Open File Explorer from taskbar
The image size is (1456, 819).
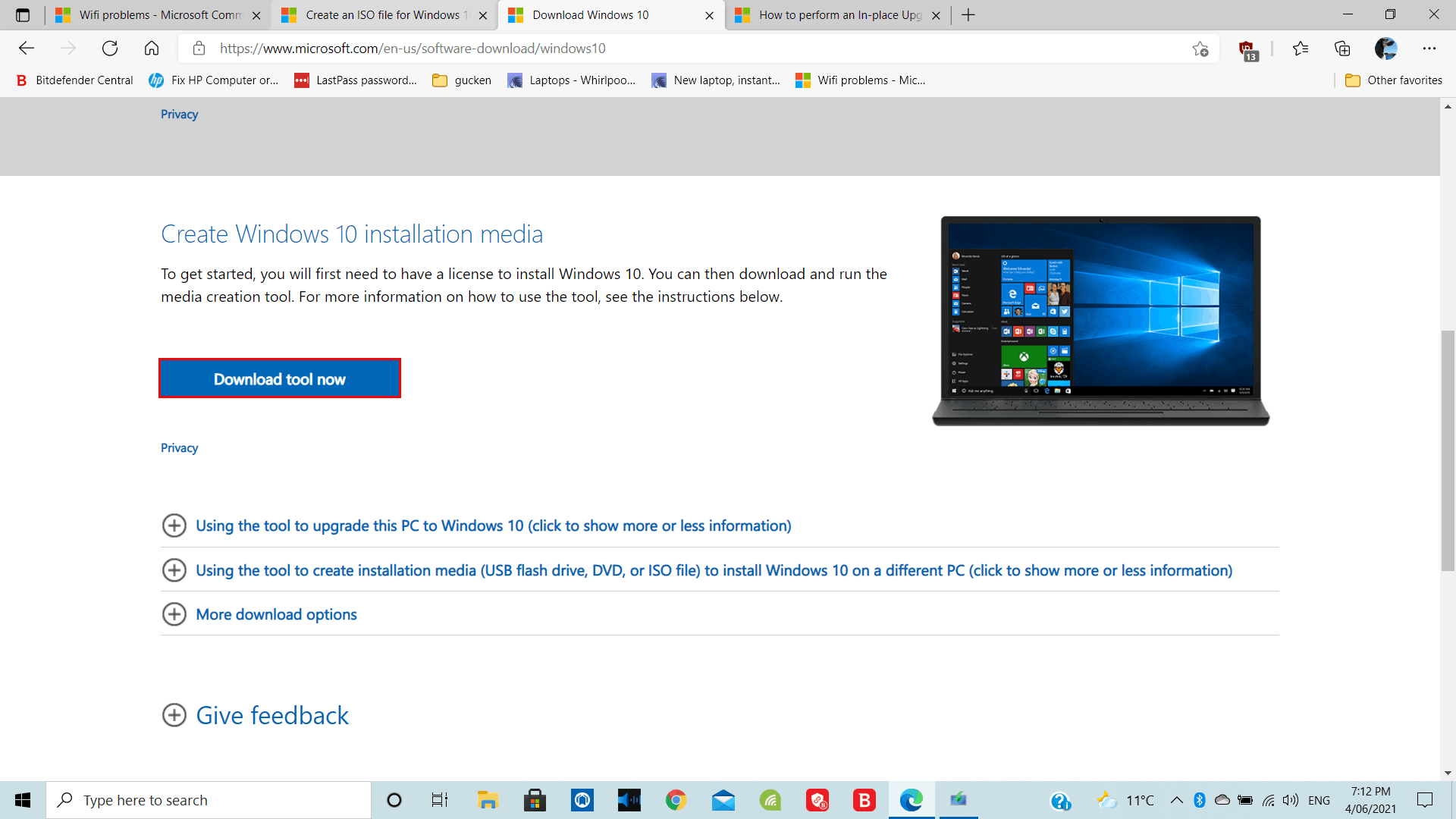pyautogui.click(x=487, y=800)
